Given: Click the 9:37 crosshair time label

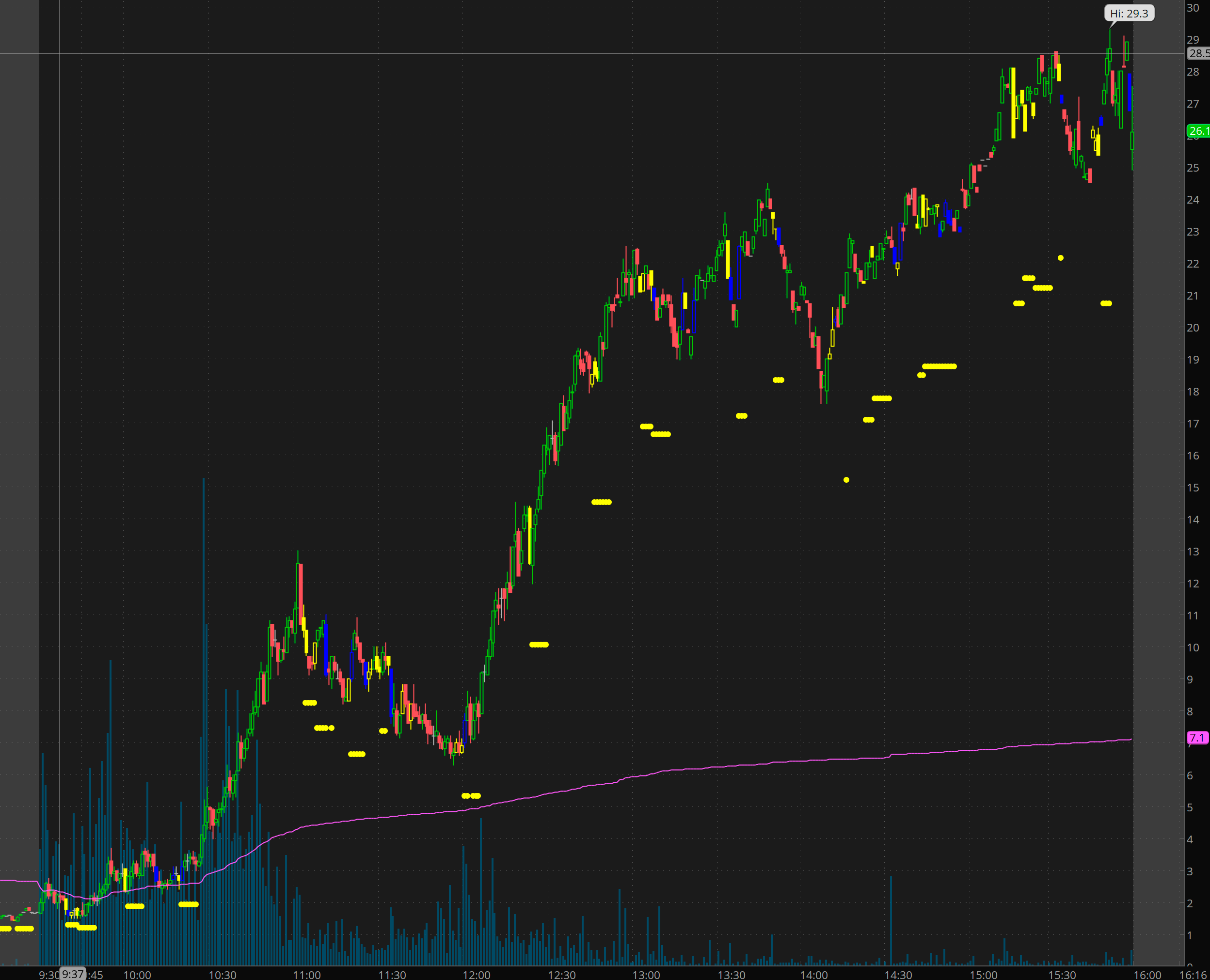Looking at the screenshot, I should (x=73, y=974).
